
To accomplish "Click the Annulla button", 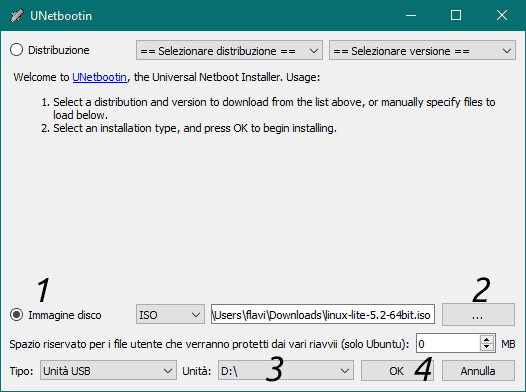I will (x=478, y=371).
